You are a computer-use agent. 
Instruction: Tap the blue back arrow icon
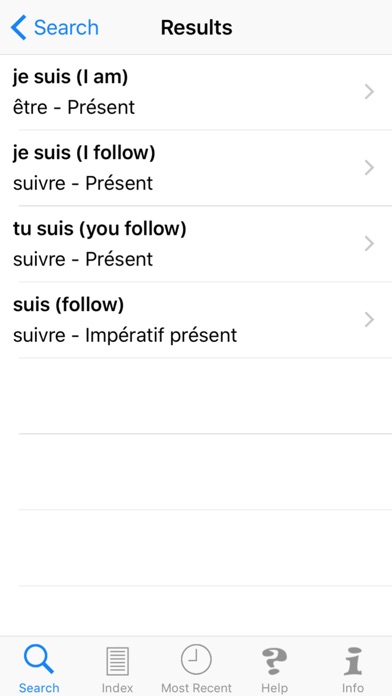18,28
